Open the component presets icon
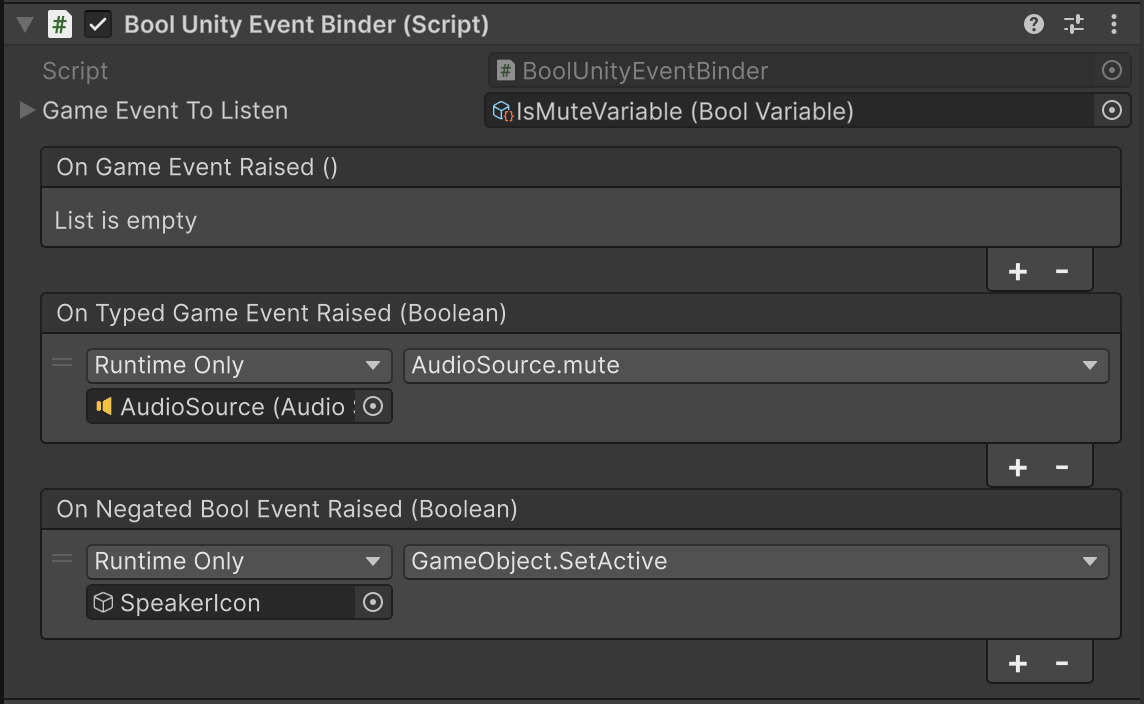The height and width of the screenshot is (704, 1144). [1072, 24]
